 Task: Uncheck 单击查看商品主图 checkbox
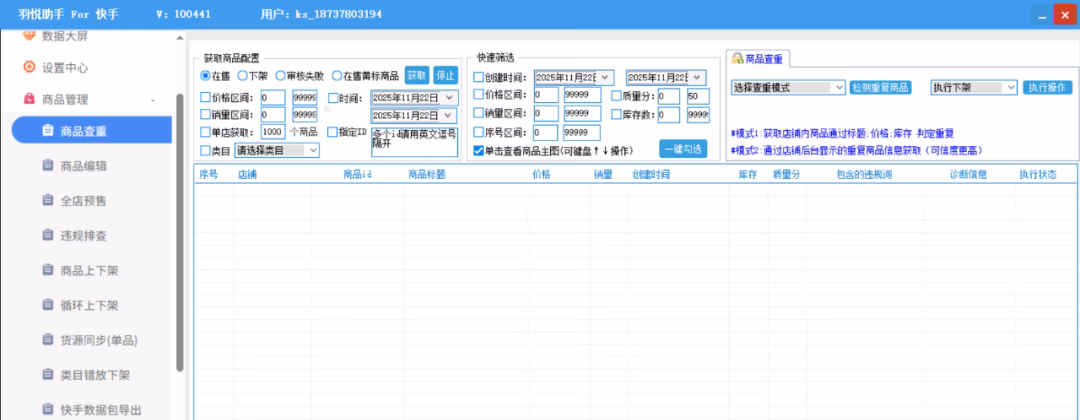[x=478, y=150]
